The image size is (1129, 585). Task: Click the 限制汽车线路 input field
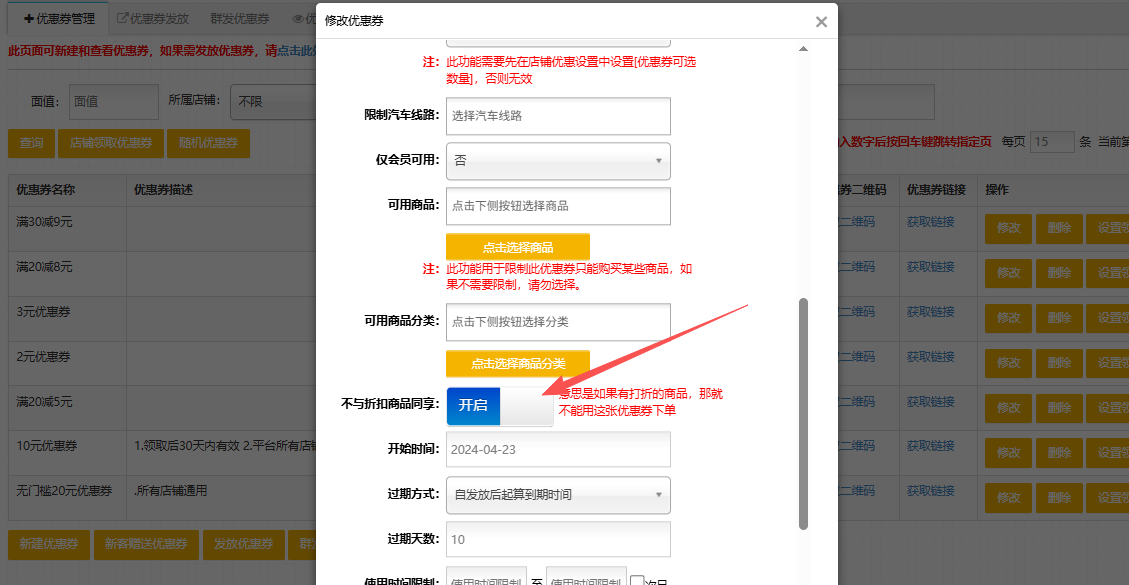(557, 116)
